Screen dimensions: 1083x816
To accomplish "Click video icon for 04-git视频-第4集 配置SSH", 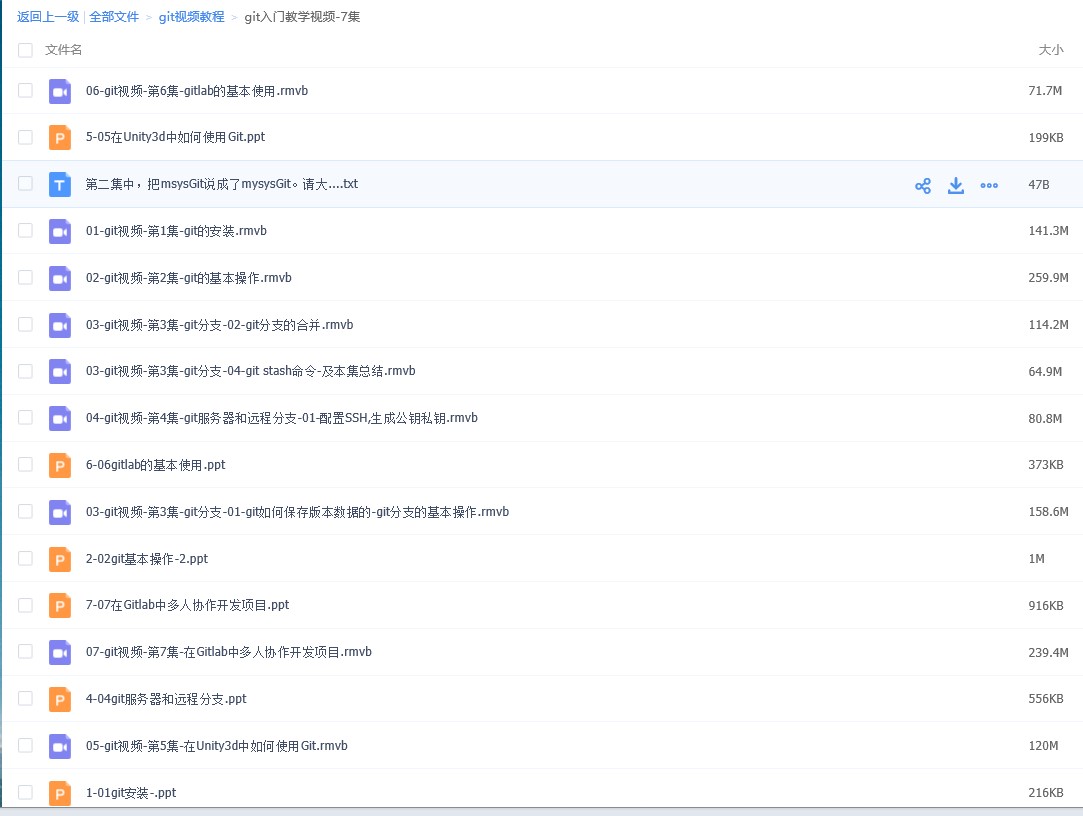I will [60, 419].
